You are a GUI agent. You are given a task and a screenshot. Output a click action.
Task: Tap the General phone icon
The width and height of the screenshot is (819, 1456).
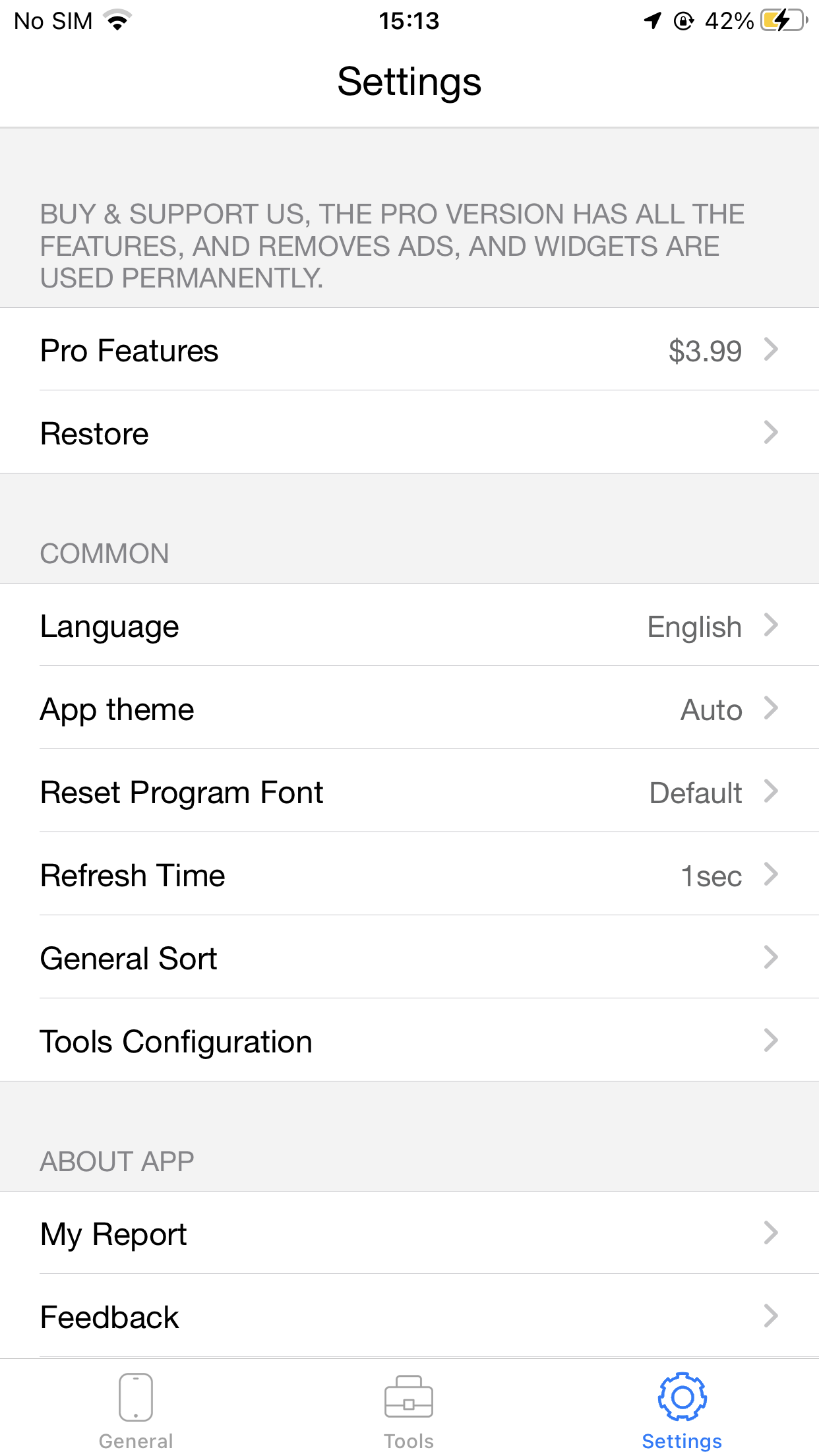(x=136, y=1397)
